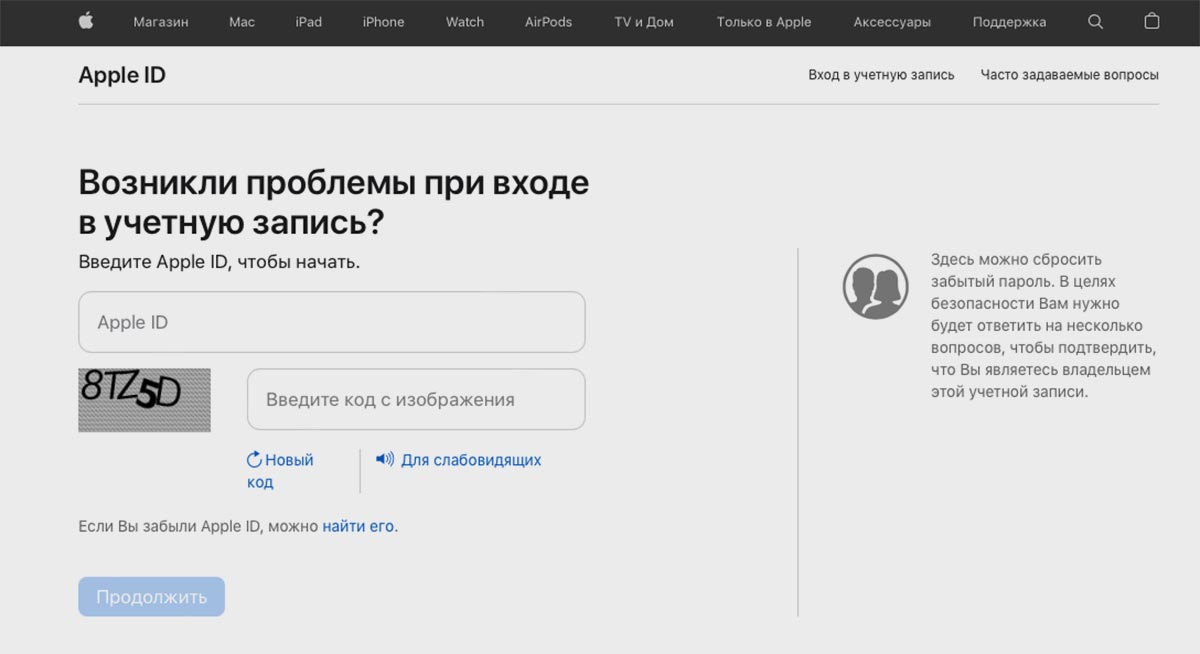Click the Вход в учетную запись link
Viewport: 1200px width, 654px height.
click(x=881, y=75)
